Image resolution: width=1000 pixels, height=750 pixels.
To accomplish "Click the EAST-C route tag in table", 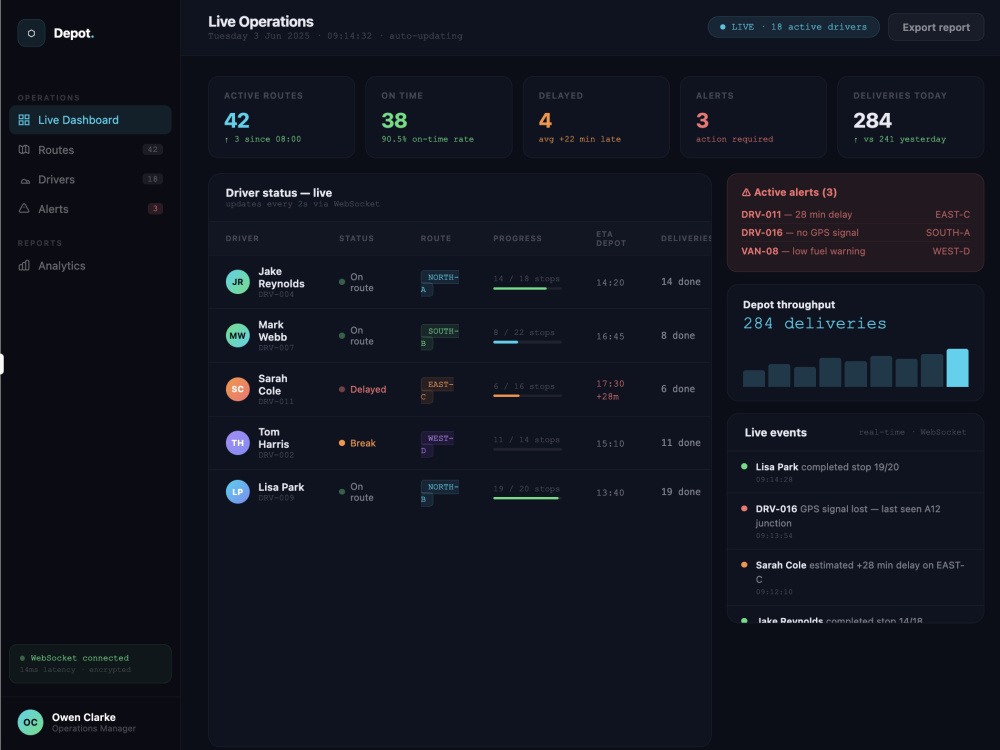I will 437,390.
